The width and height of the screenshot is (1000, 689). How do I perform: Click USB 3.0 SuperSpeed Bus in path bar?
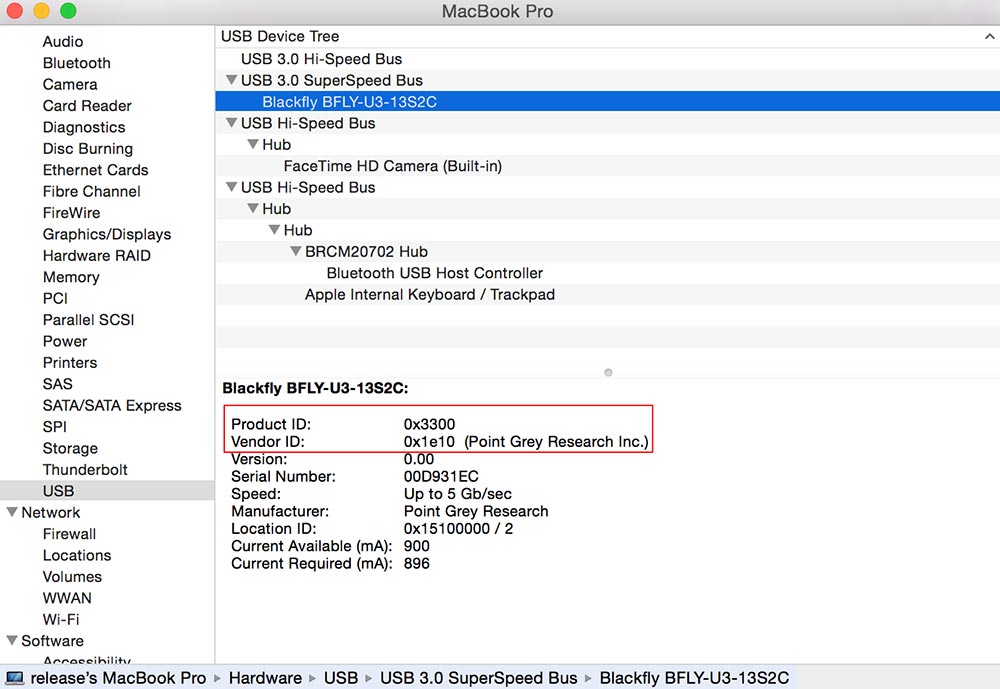[478, 678]
